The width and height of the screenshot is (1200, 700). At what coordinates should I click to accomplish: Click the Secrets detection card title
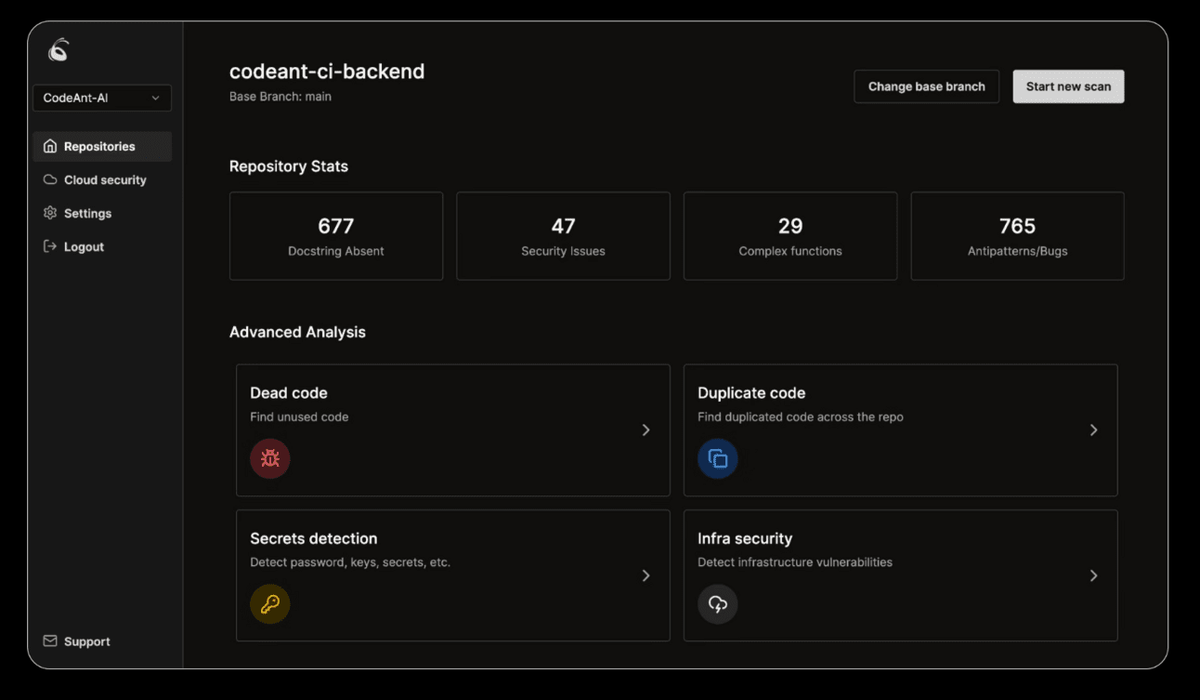point(313,538)
